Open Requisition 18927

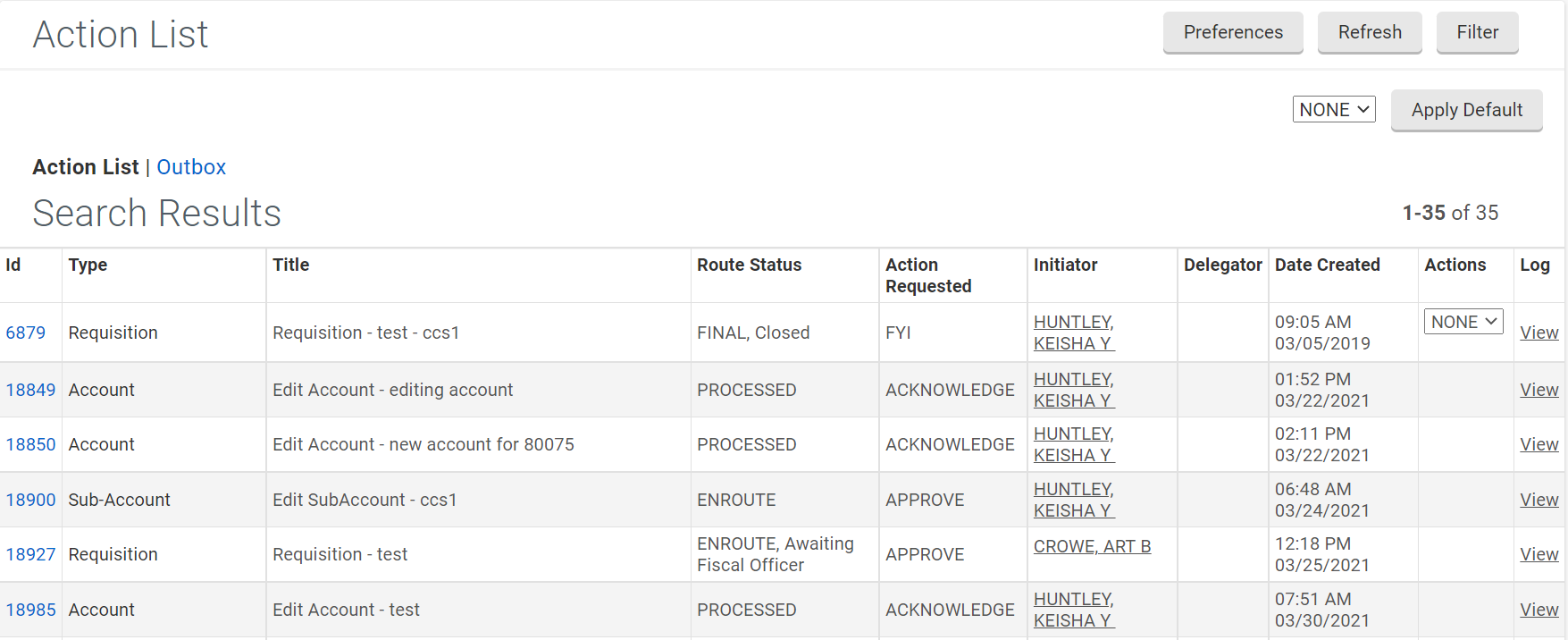coord(30,554)
